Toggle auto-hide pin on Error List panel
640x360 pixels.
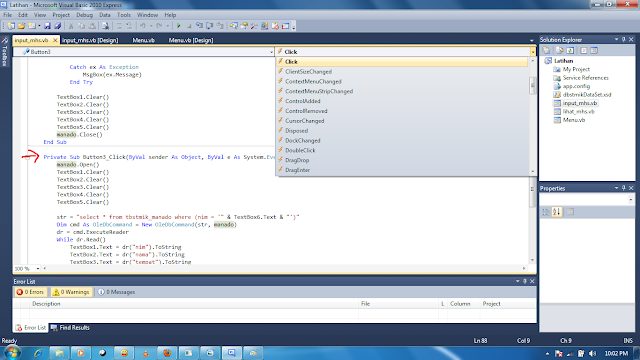525,281
